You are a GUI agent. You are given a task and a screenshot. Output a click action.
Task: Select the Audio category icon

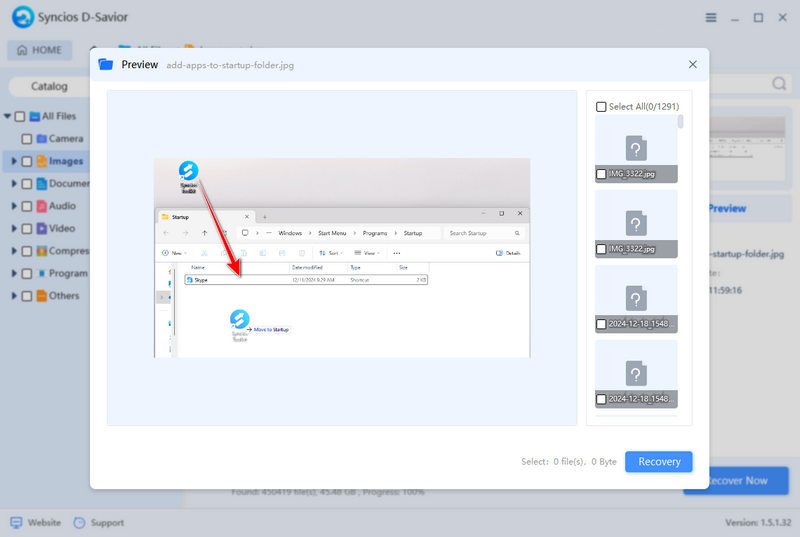(x=41, y=206)
